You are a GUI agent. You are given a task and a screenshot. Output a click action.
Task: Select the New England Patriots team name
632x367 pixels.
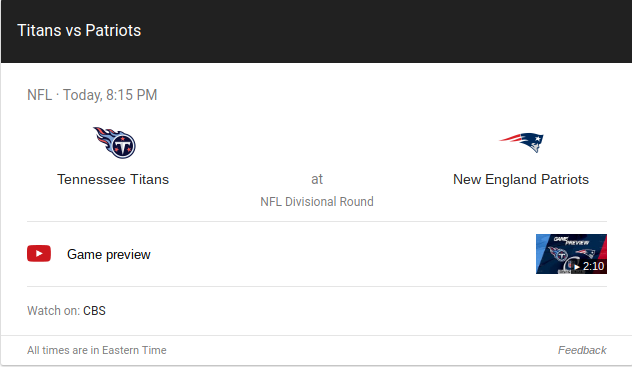(521, 179)
